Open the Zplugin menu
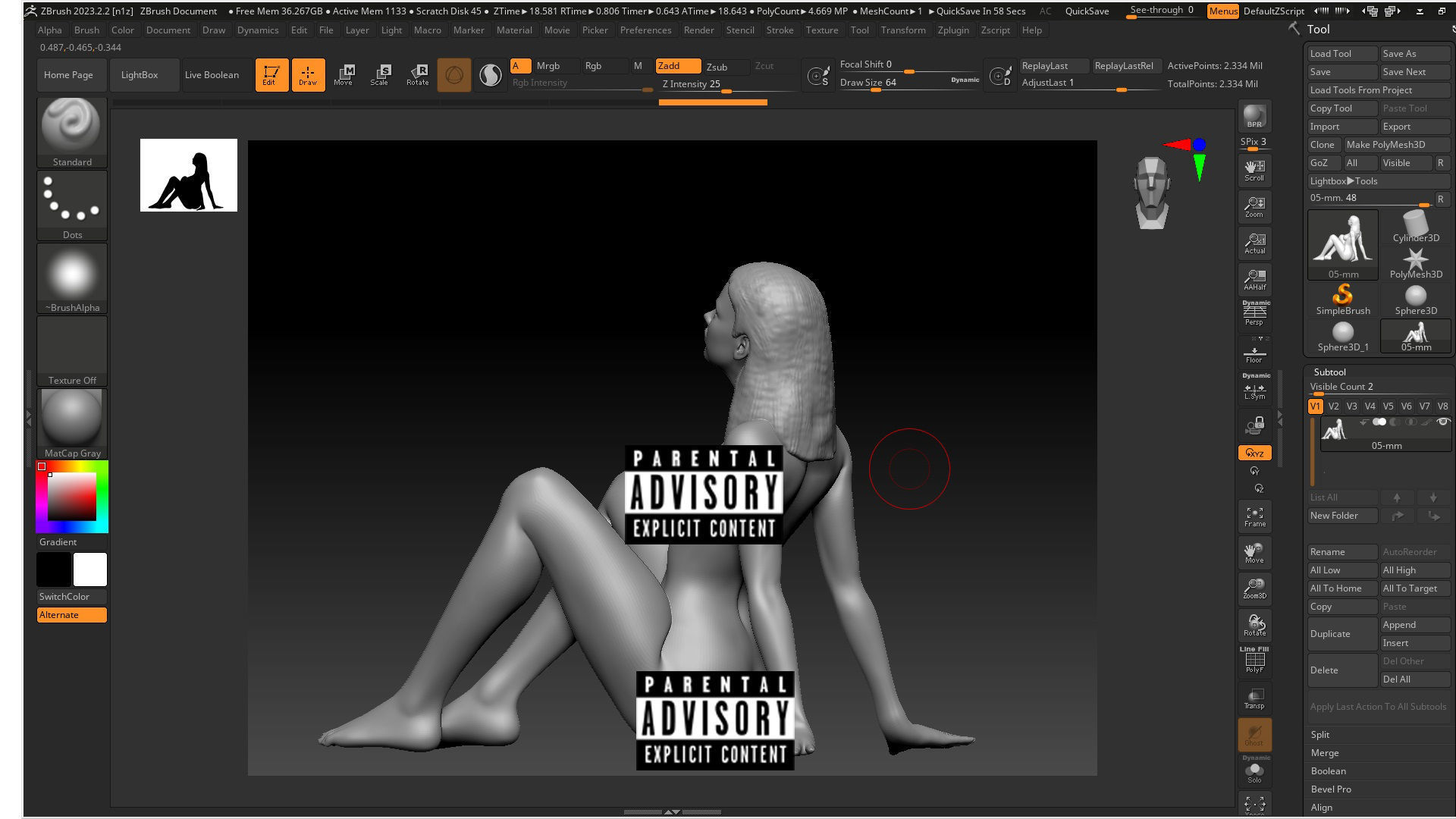 point(953,30)
